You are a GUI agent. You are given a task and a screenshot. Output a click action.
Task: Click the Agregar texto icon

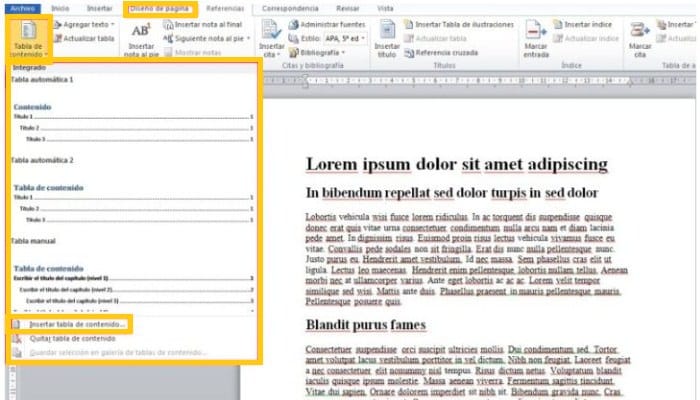point(58,25)
